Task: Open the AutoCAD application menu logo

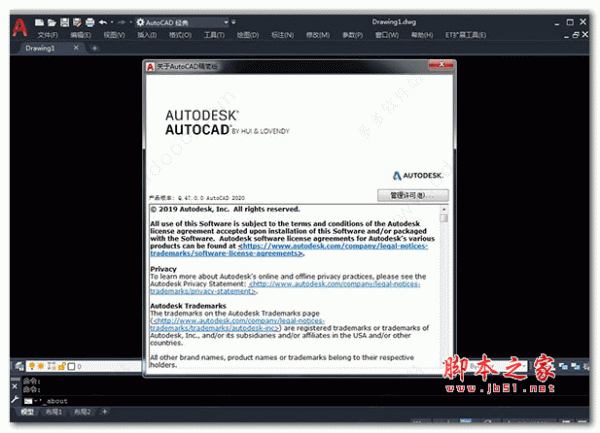Action: point(20,28)
